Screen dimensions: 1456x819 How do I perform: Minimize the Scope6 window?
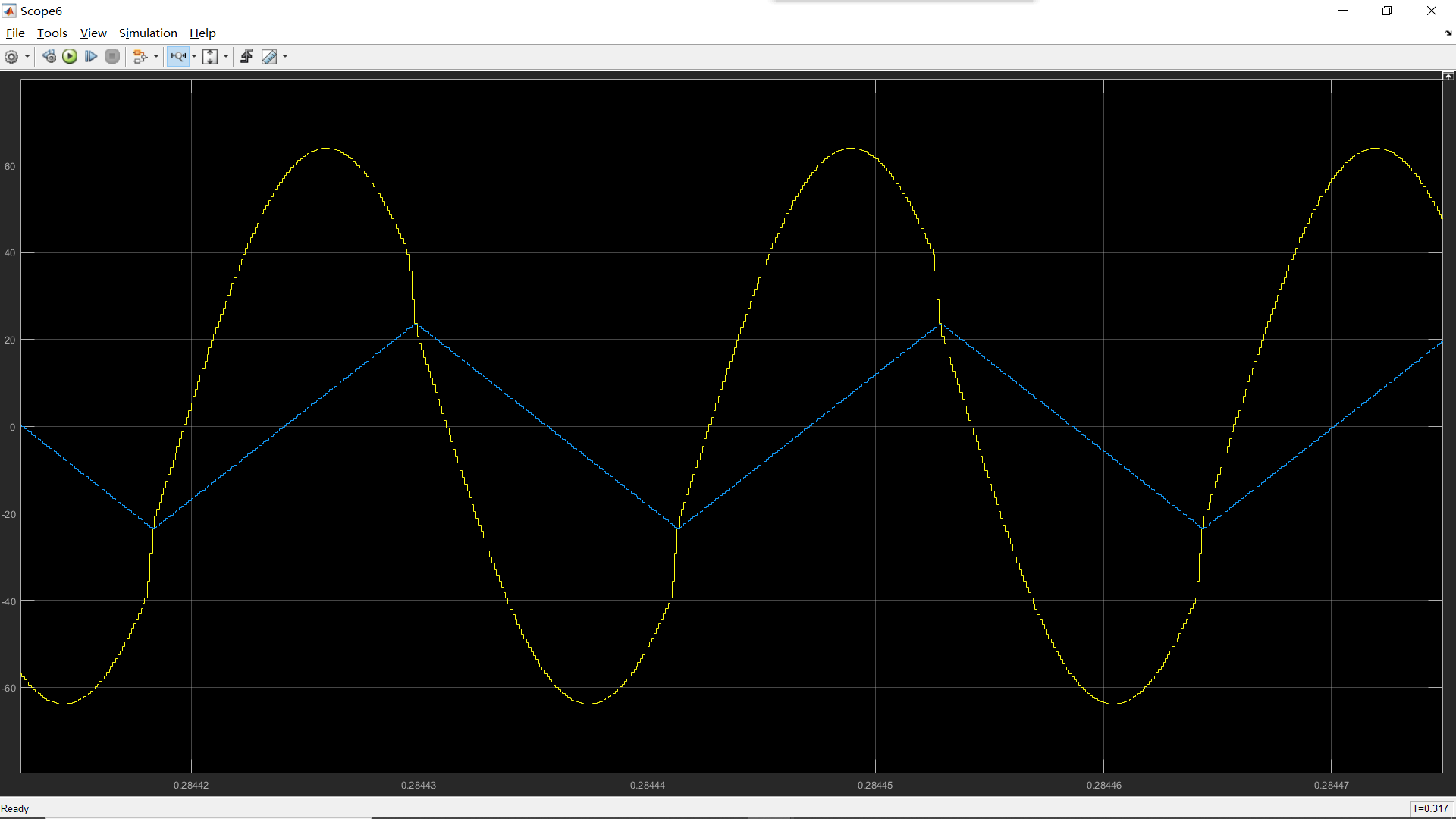tap(1343, 11)
